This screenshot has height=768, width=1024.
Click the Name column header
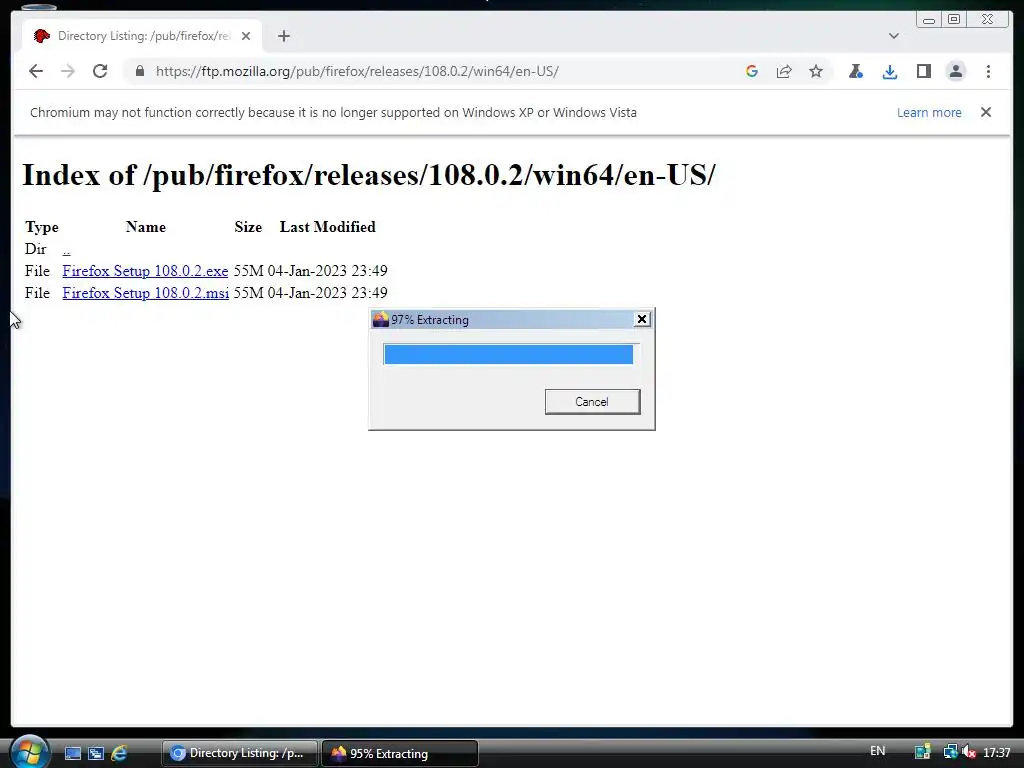pos(146,227)
